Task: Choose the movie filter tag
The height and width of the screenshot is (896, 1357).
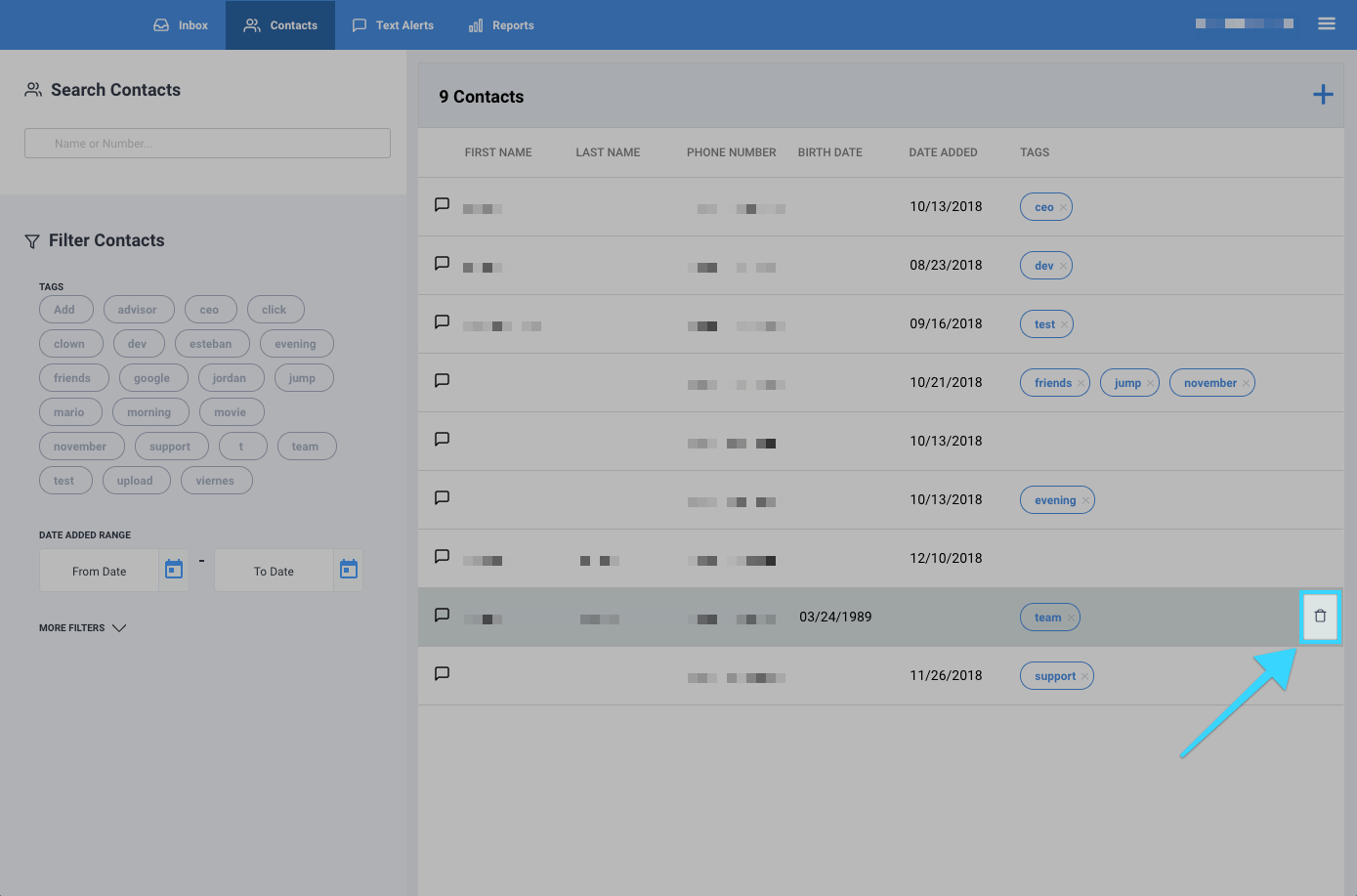Action: [232, 412]
